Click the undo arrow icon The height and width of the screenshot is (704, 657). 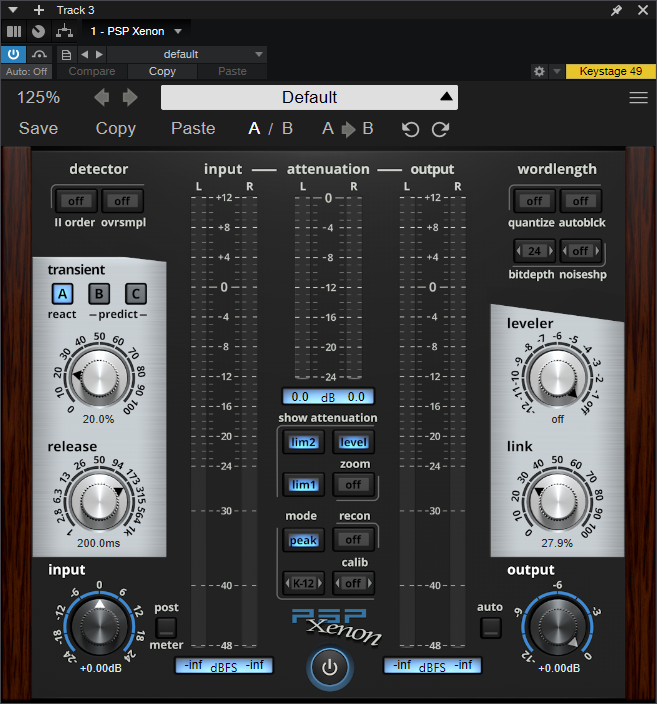coord(410,129)
